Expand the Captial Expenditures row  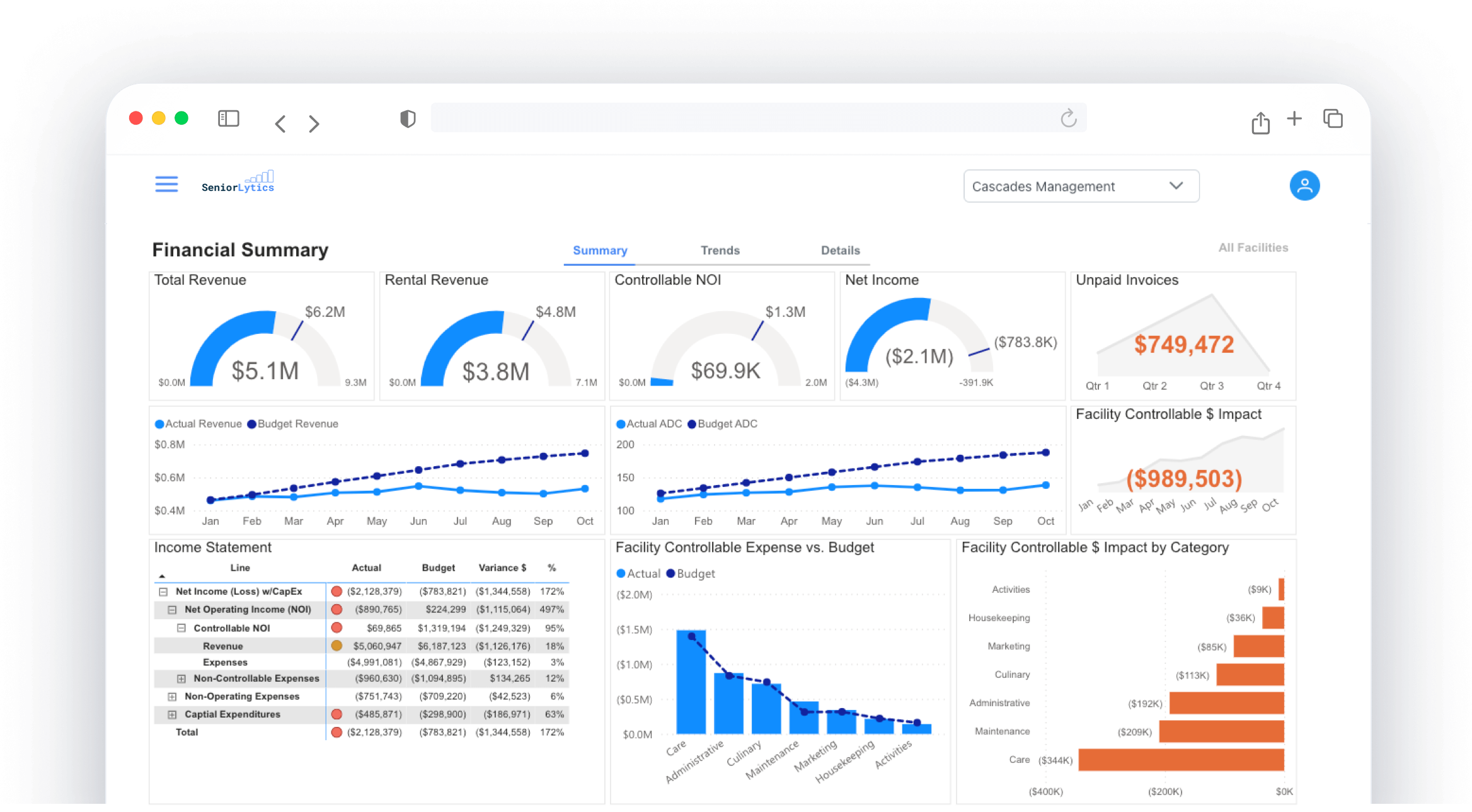coord(172,714)
